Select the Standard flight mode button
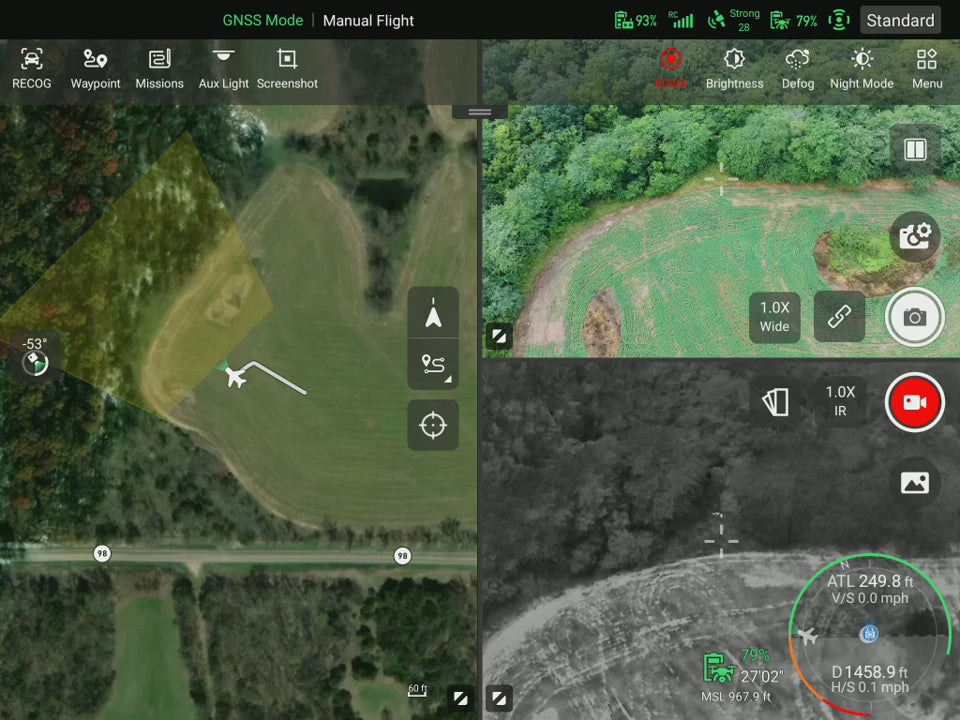Viewport: 960px width, 720px height. click(x=899, y=20)
